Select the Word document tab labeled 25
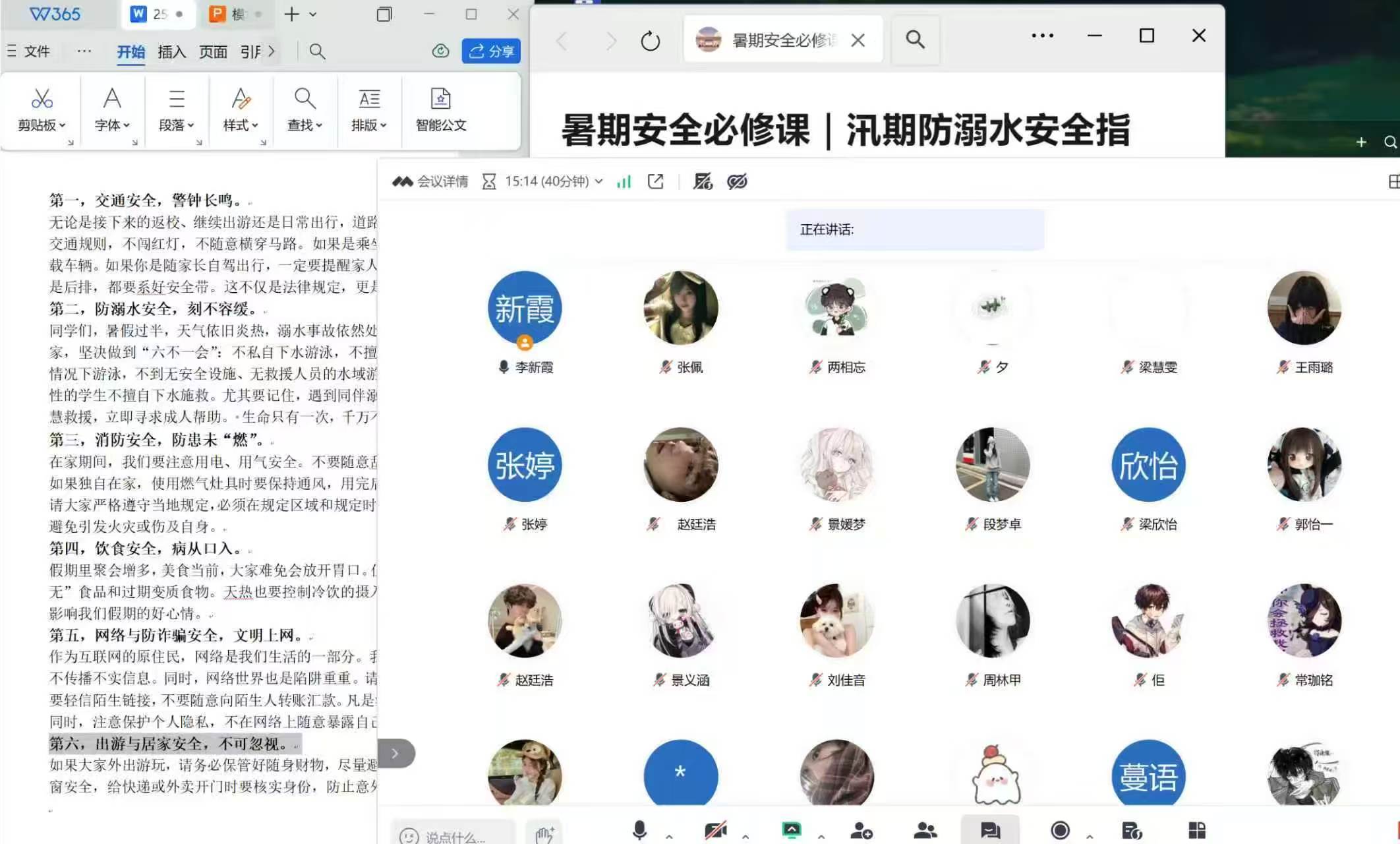Screen dimensions: 1400x844 [x=158, y=14]
